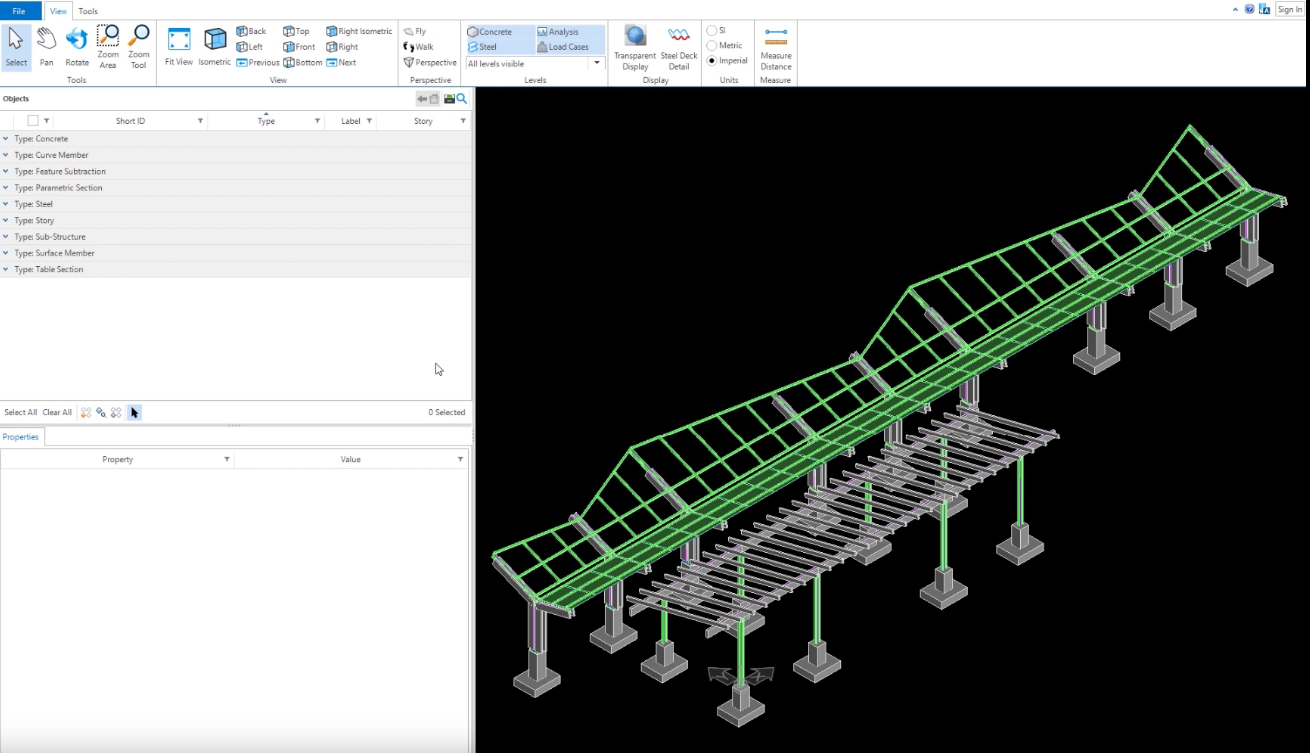Sort by the Short ID column header
Viewport: 1310px width, 753px height.
tap(130, 121)
